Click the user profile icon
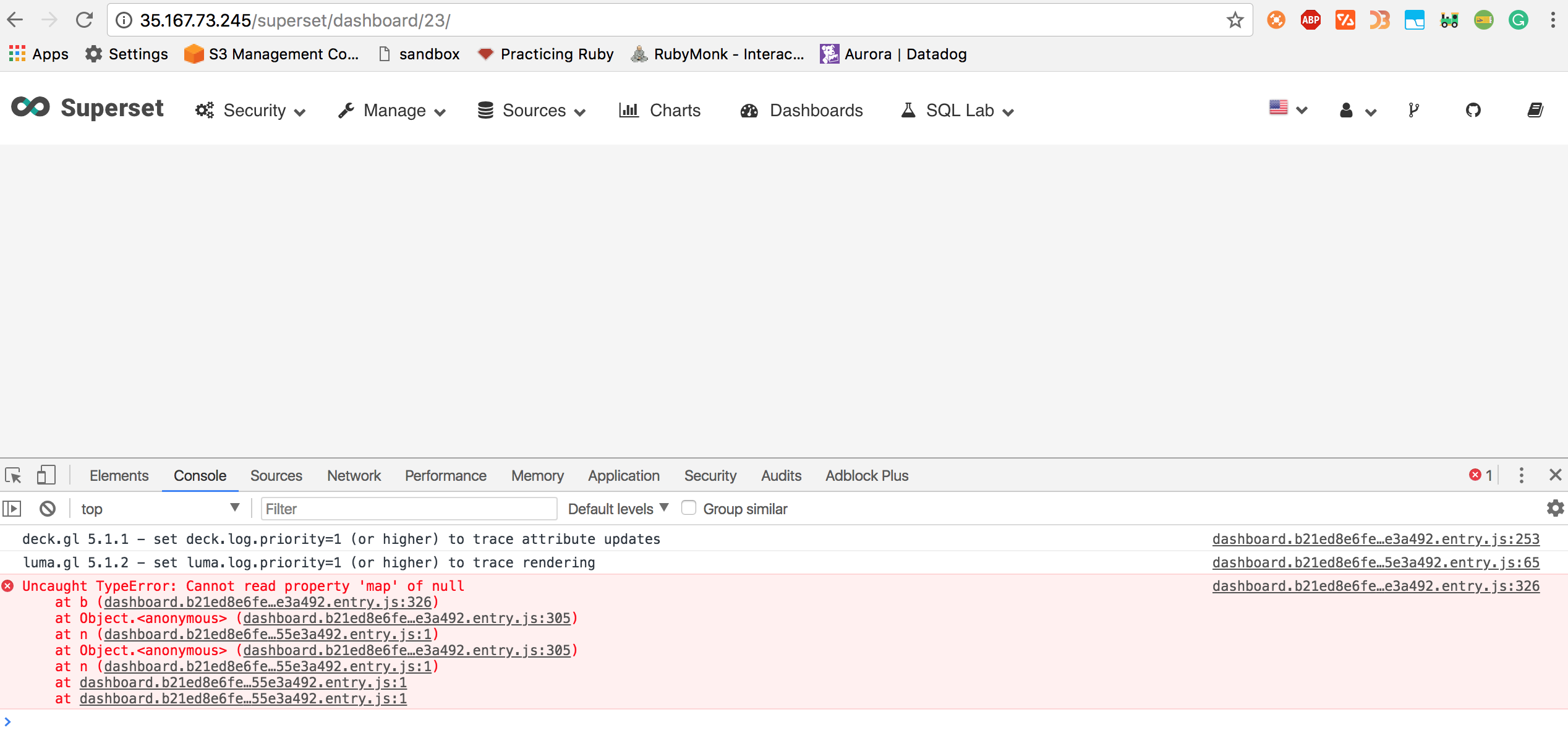Image resolution: width=1568 pixels, height=733 pixels. click(x=1346, y=110)
